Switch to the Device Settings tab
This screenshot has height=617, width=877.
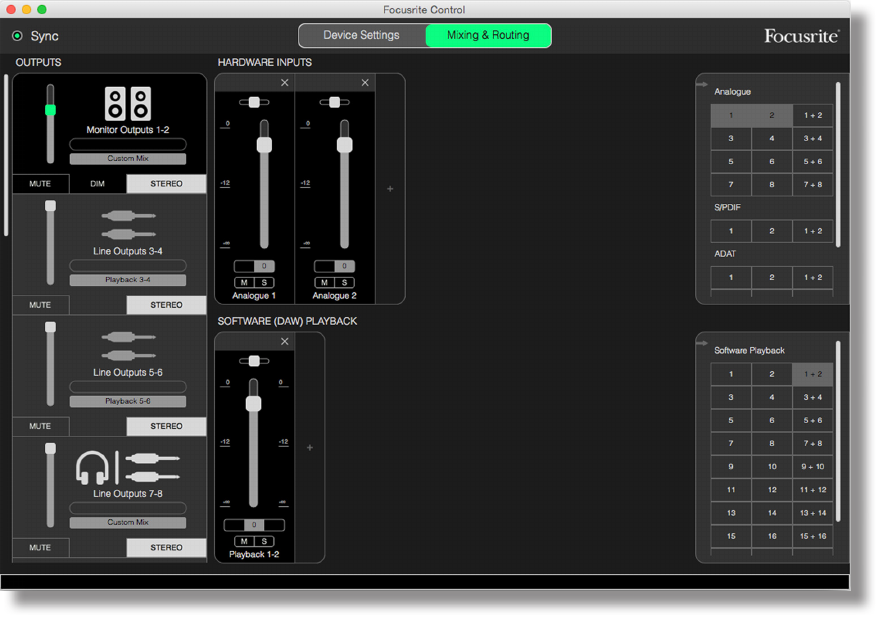click(x=362, y=35)
